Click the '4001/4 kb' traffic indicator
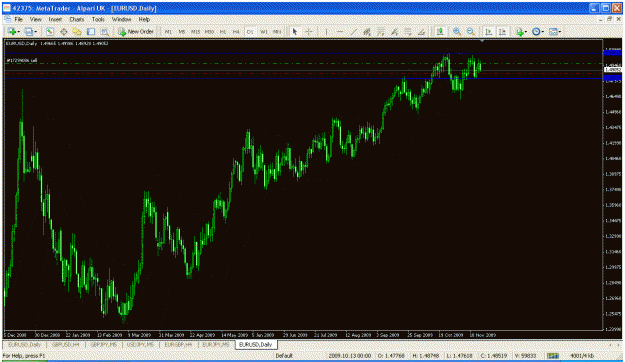 (582, 356)
